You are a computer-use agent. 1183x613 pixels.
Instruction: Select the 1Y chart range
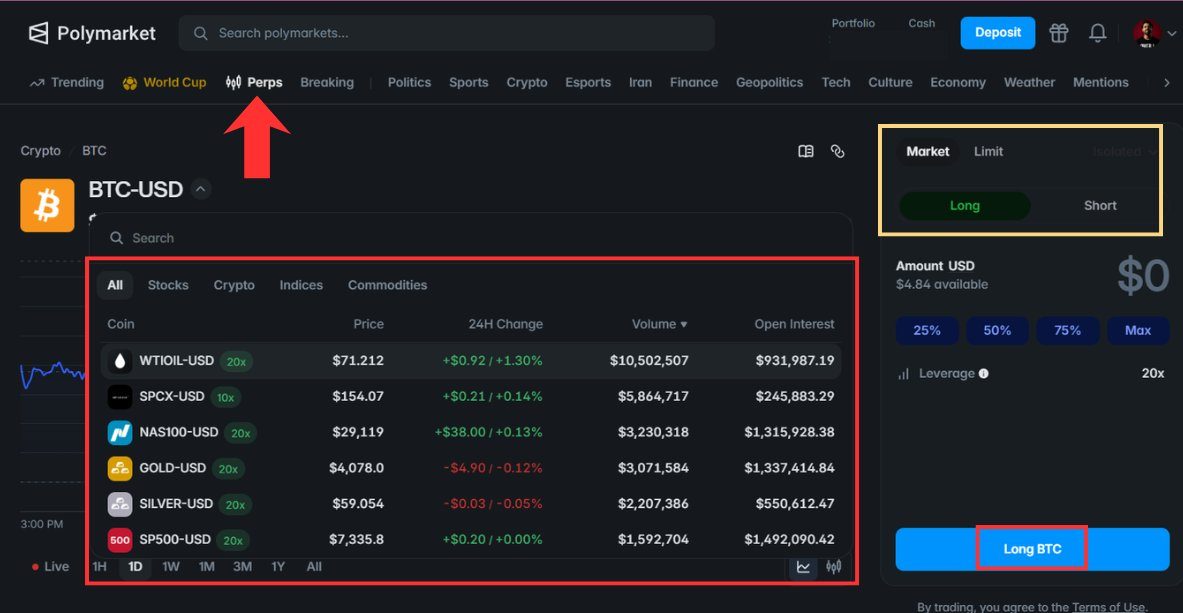278,567
